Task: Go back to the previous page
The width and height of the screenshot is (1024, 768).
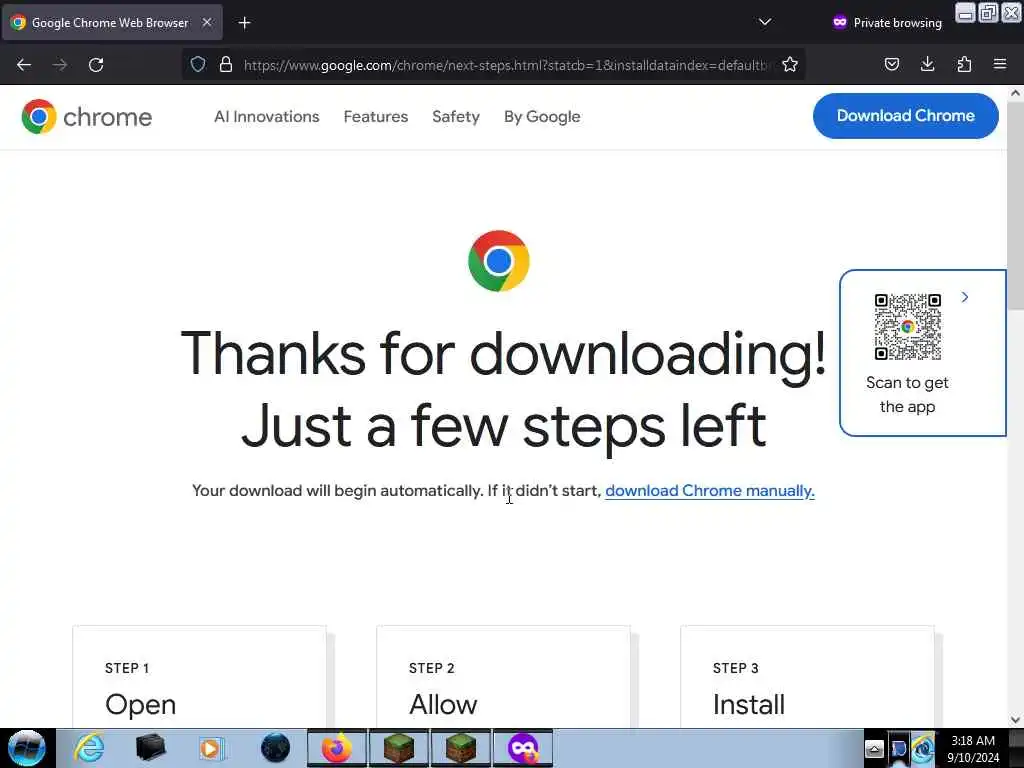Action: pos(24,65)
